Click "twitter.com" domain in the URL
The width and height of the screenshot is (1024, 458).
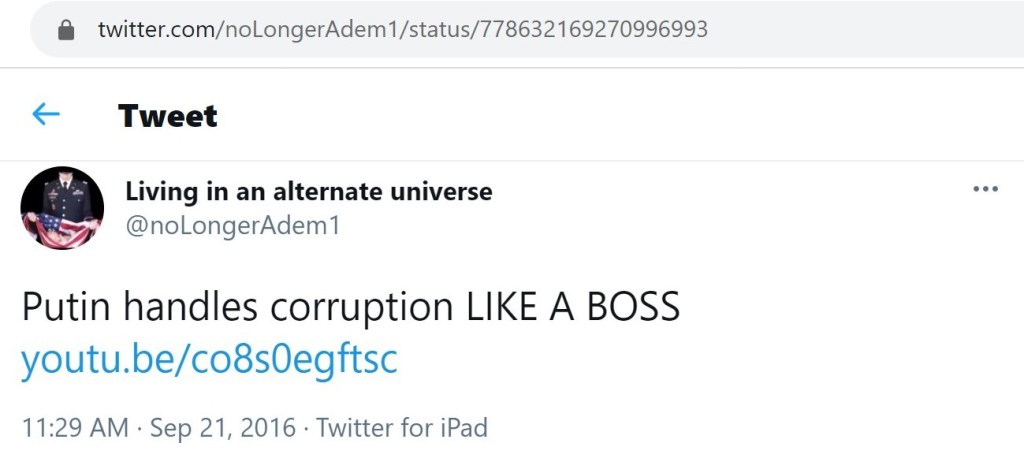[x=155, y=30]
